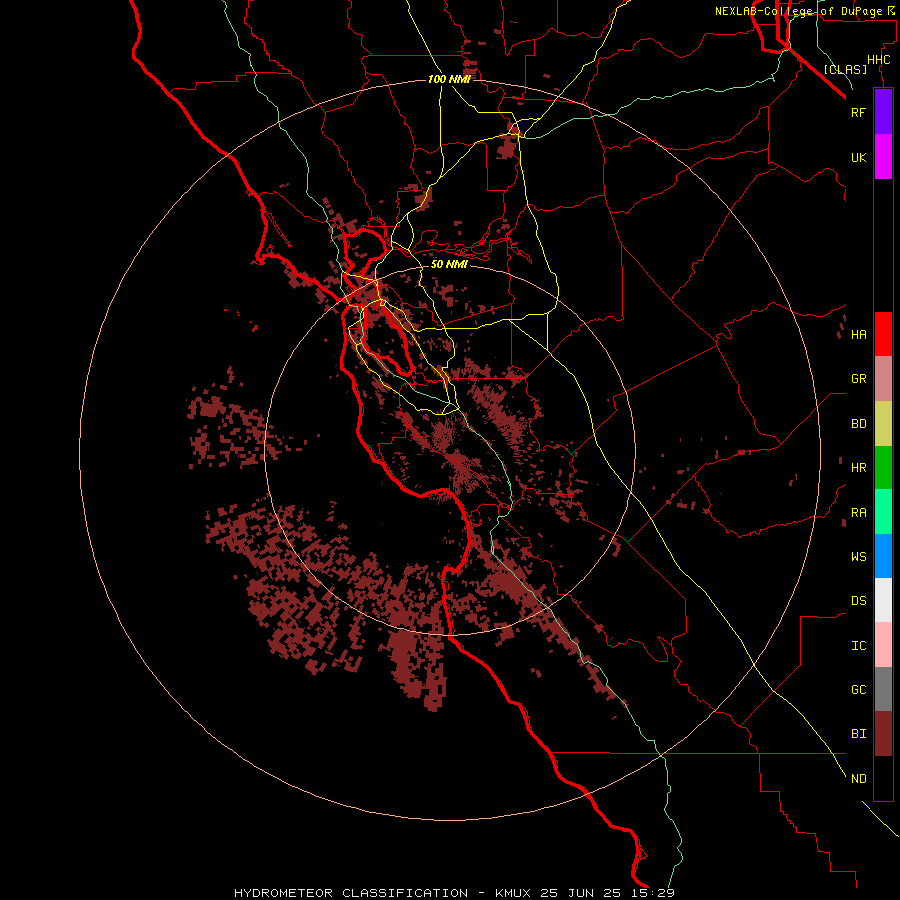Select the white DS legend swatch
The height and width of the screenshot is (900, 900).
pyautogui.click(x=883, y=600)
